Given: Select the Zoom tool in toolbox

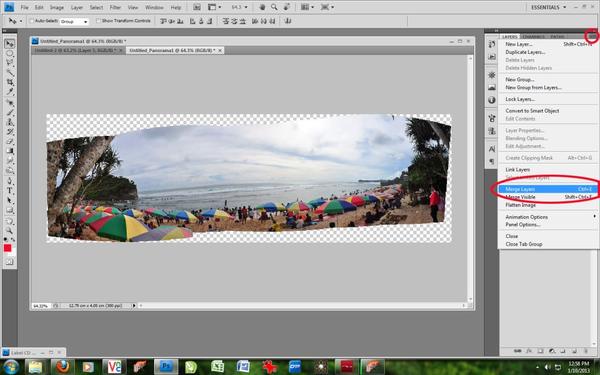Looking at the screenshot, I should pos(10,230).
